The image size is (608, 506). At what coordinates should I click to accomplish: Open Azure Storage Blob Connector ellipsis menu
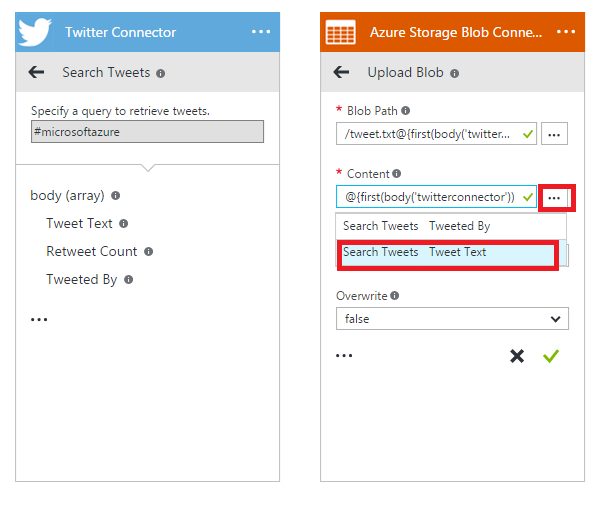[x=566, y=32]
